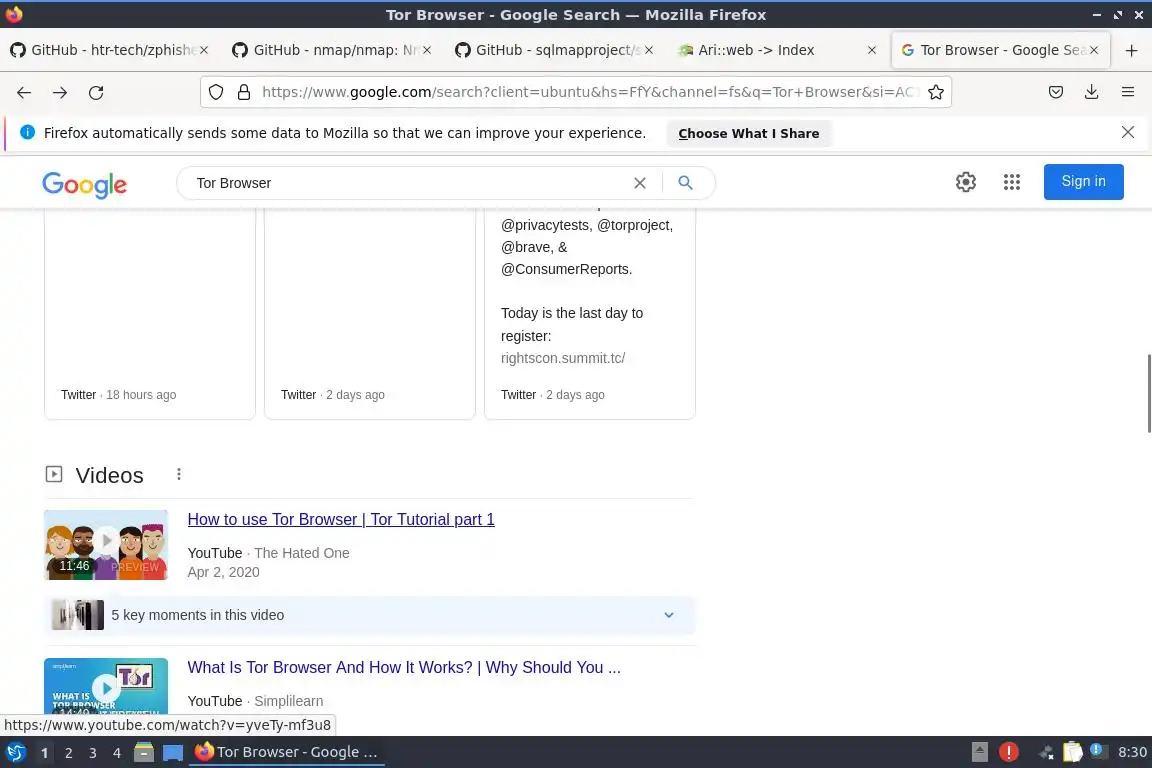Open What Is Tor Browser video link
The image size is (1152, 768).
pos(403,667)
